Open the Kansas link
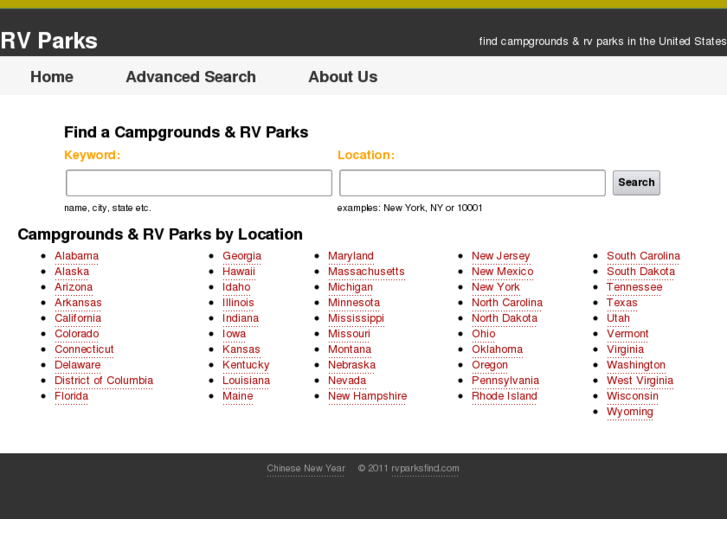 241,349
